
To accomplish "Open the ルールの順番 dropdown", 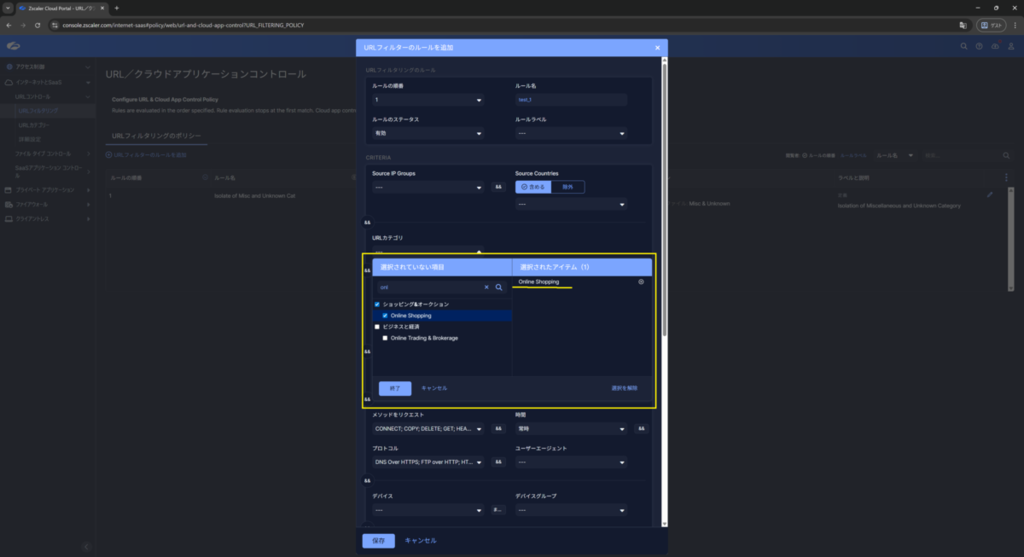I will tap(428, 100).
